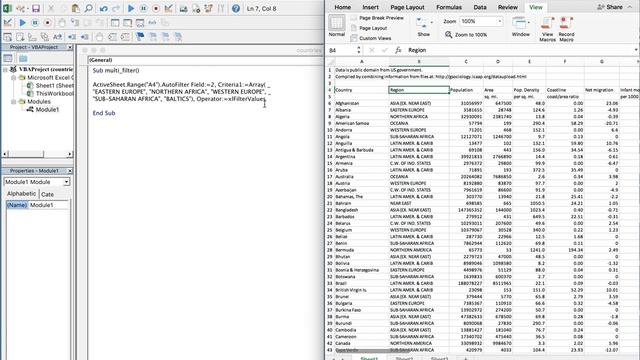Stop the macro with the top toolbar reset button
Screen dimensions: 640x360
156,8
